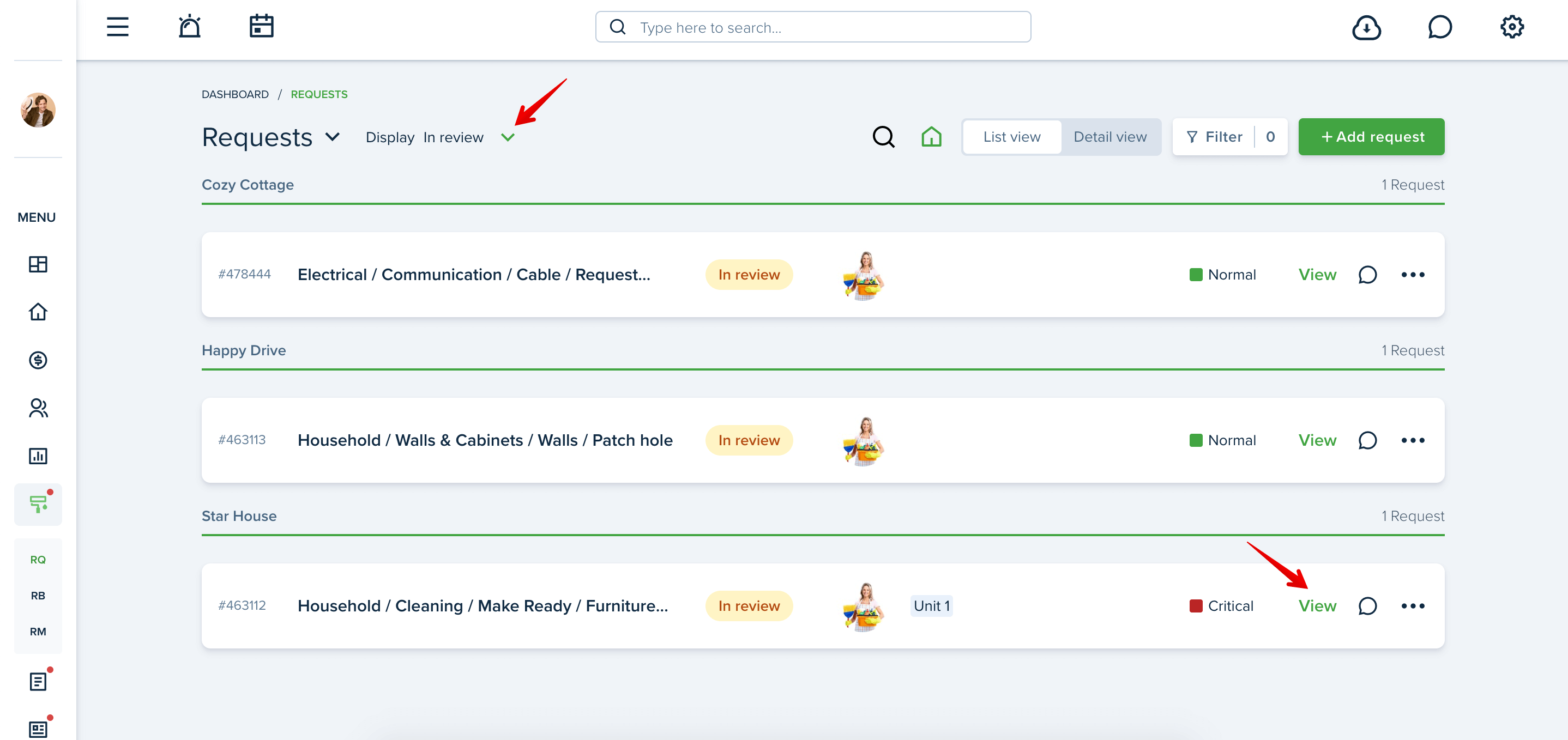
Task: Open the calendar icon in top bar
Action: click(261, 27)
